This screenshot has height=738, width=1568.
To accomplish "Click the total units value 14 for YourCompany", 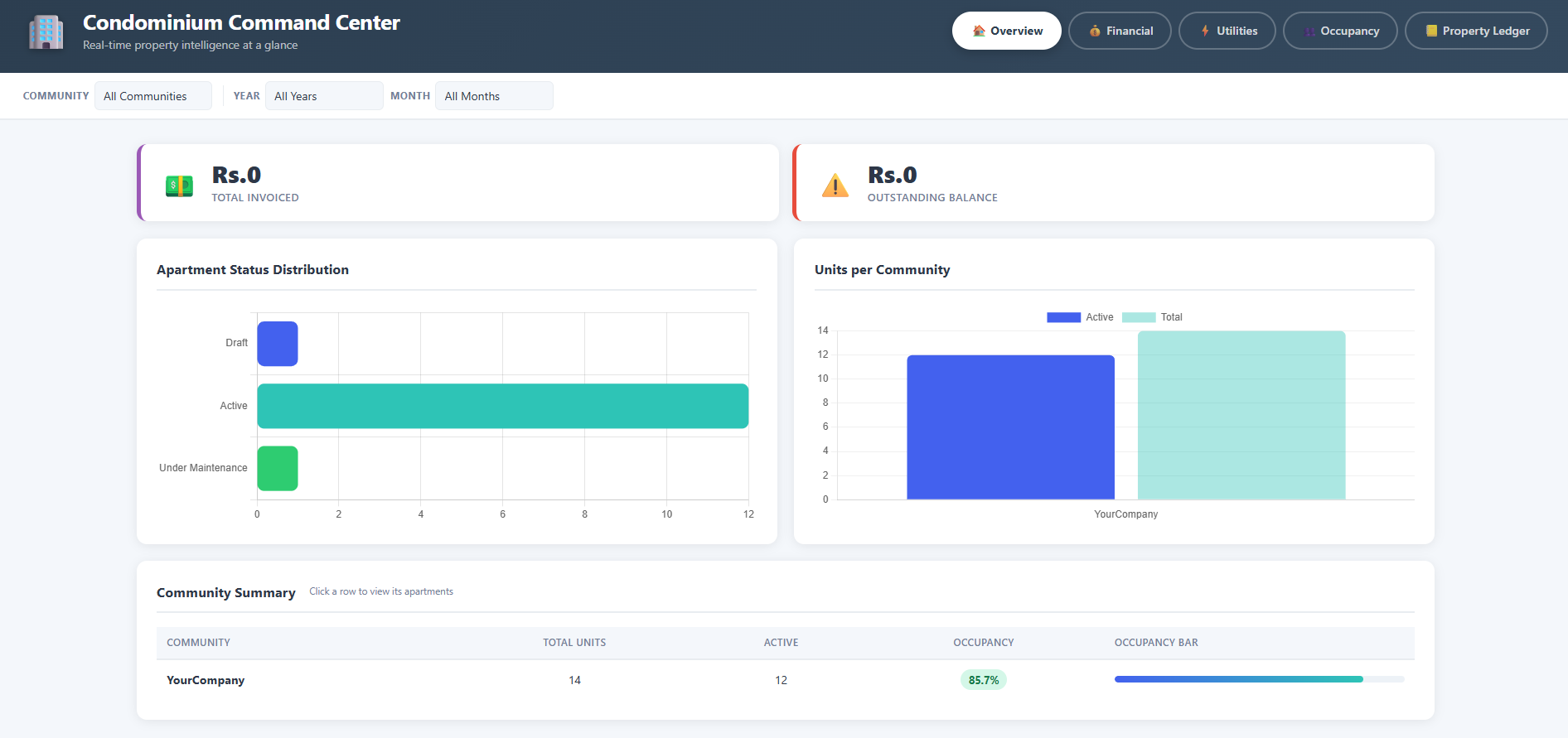I will pos(574,680).
